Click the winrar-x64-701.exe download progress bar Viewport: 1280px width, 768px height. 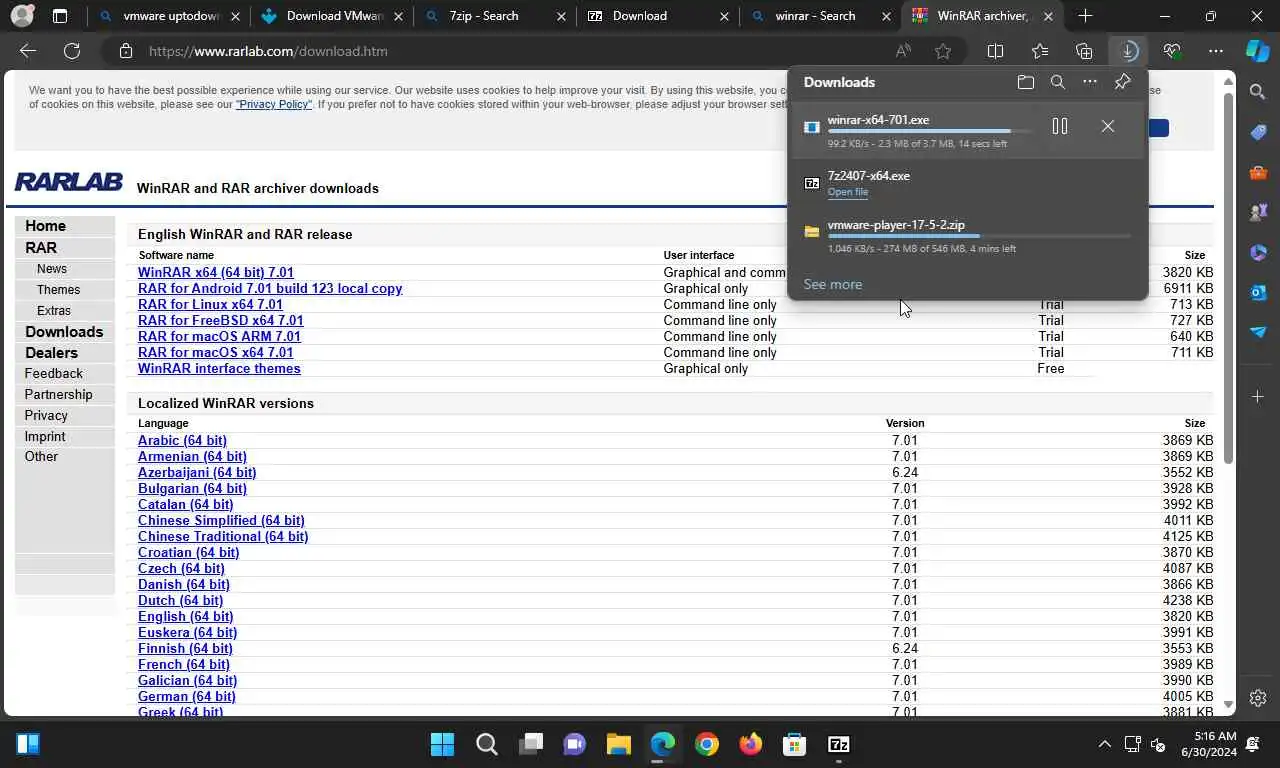click(x=930, y=131)
